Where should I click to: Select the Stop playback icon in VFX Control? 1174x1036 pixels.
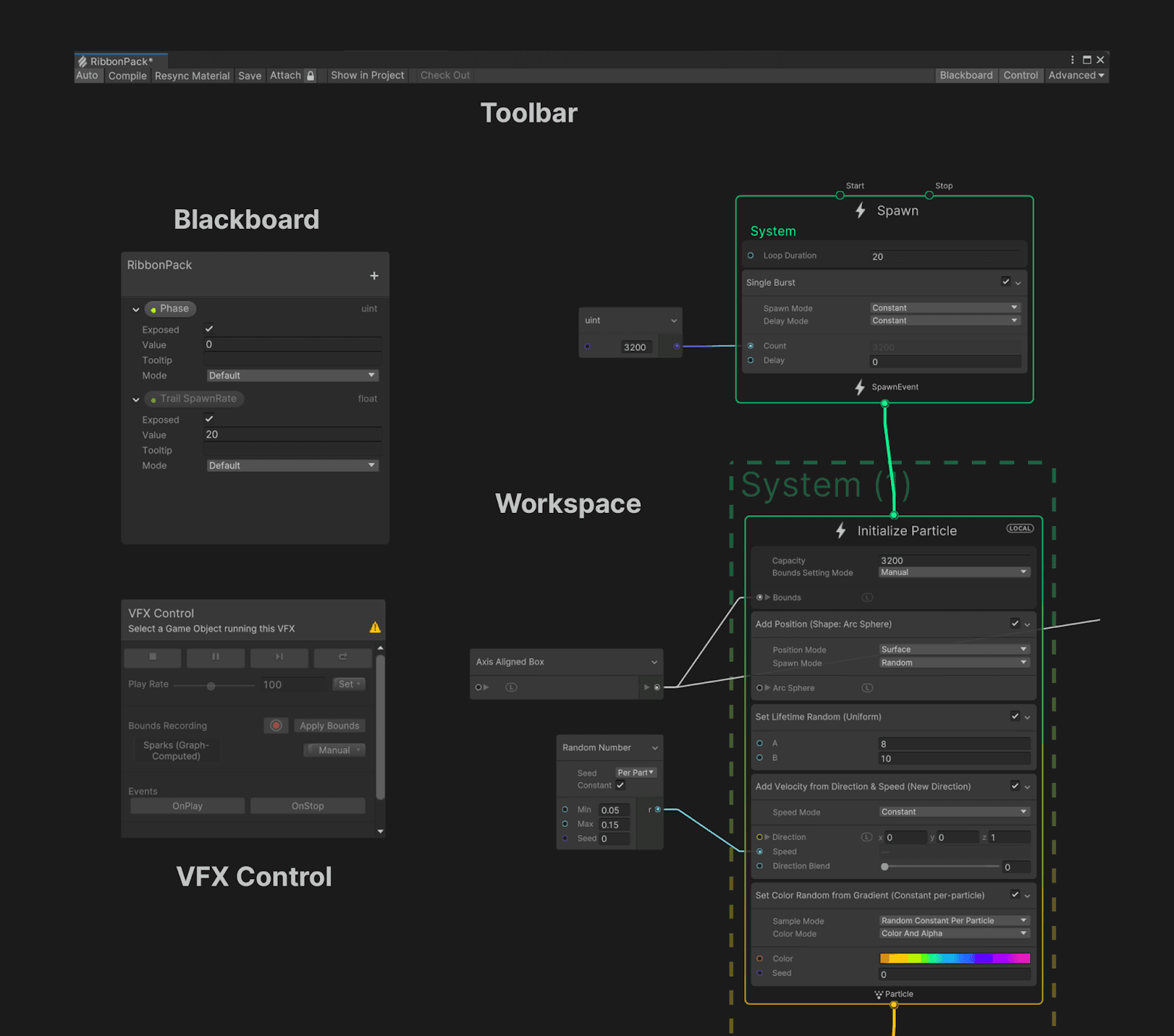click(x=152, y=657)
